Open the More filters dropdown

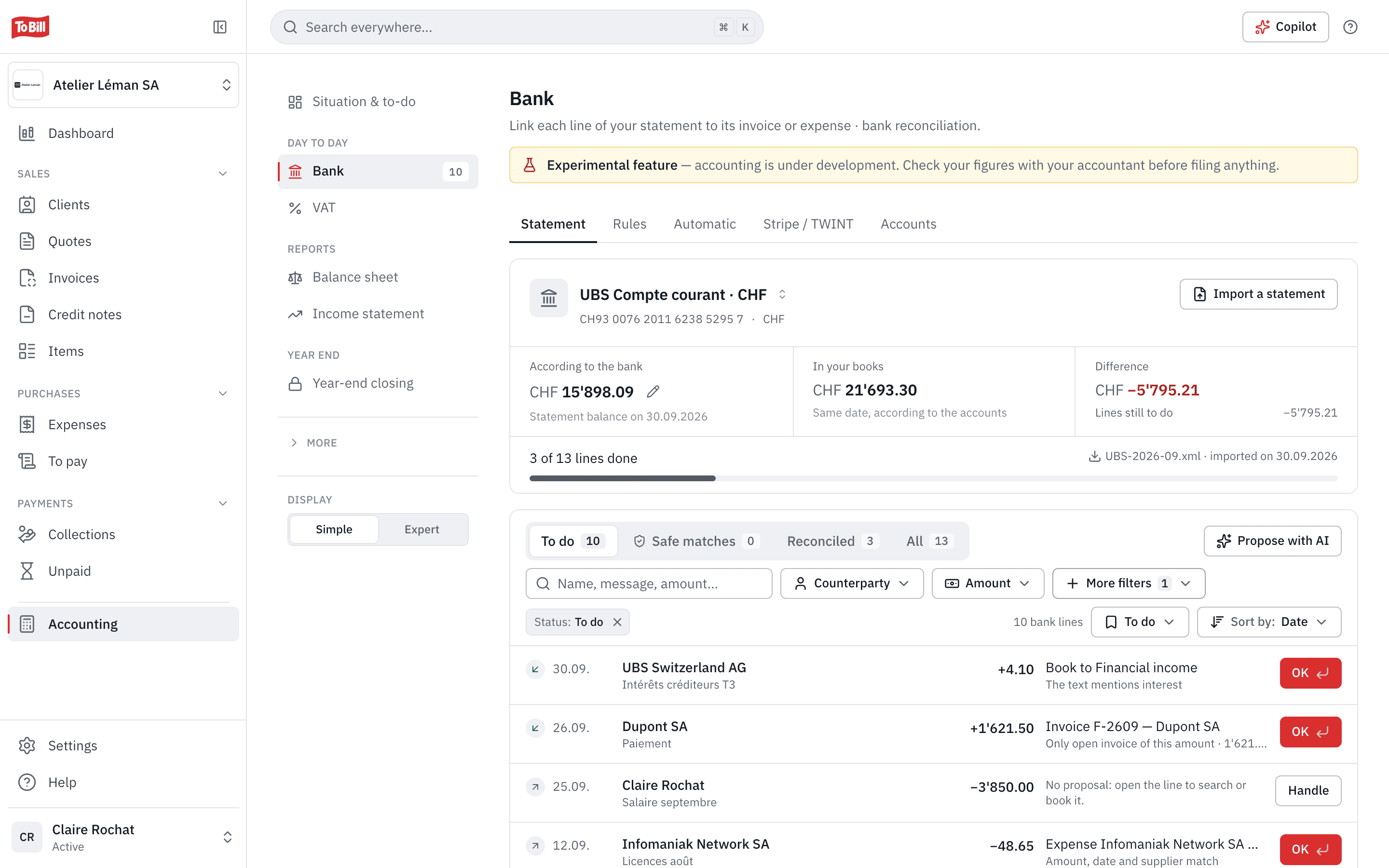(x=1129, y=583)
